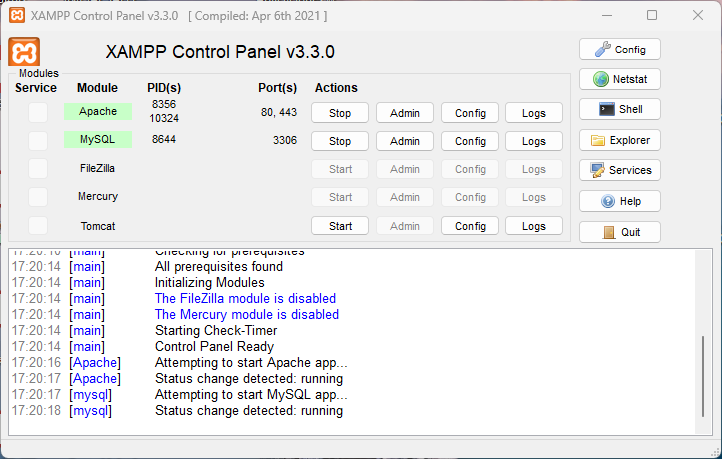
Task: Open the Config wrench button
Action: (x=619, y=49)
